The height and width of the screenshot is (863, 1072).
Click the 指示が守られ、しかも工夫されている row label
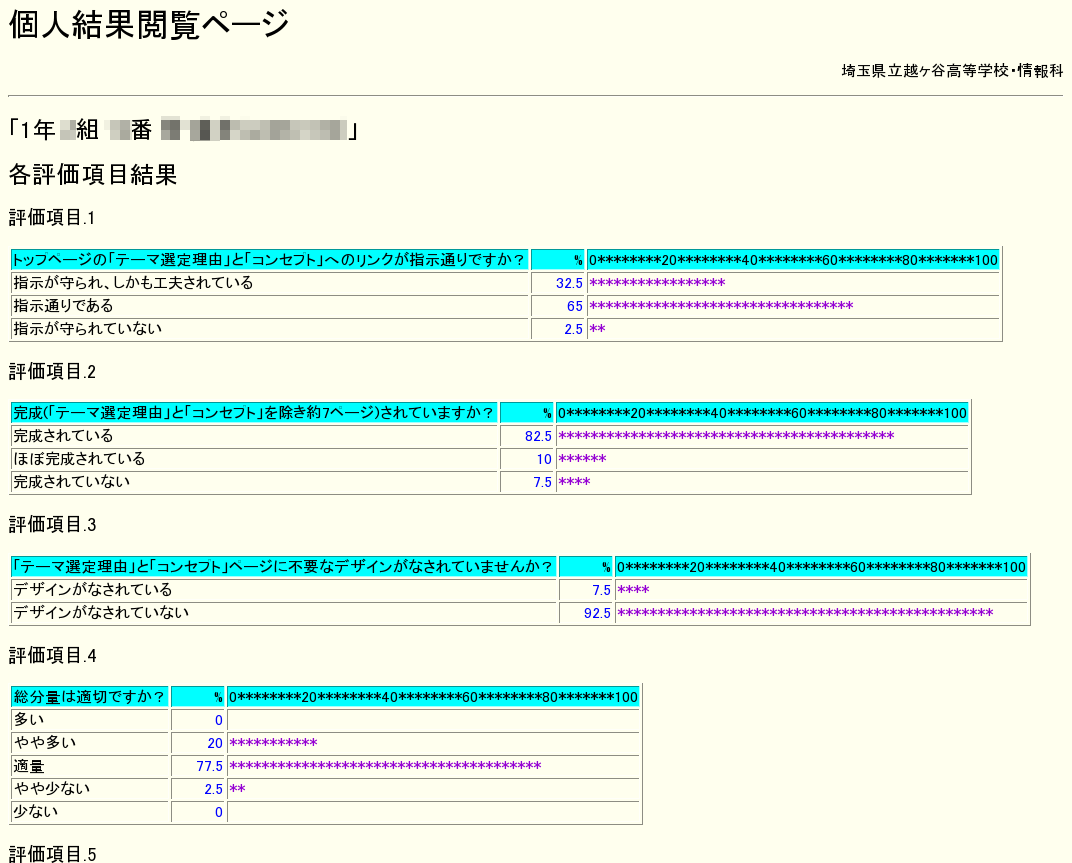[x=133, y=283]
